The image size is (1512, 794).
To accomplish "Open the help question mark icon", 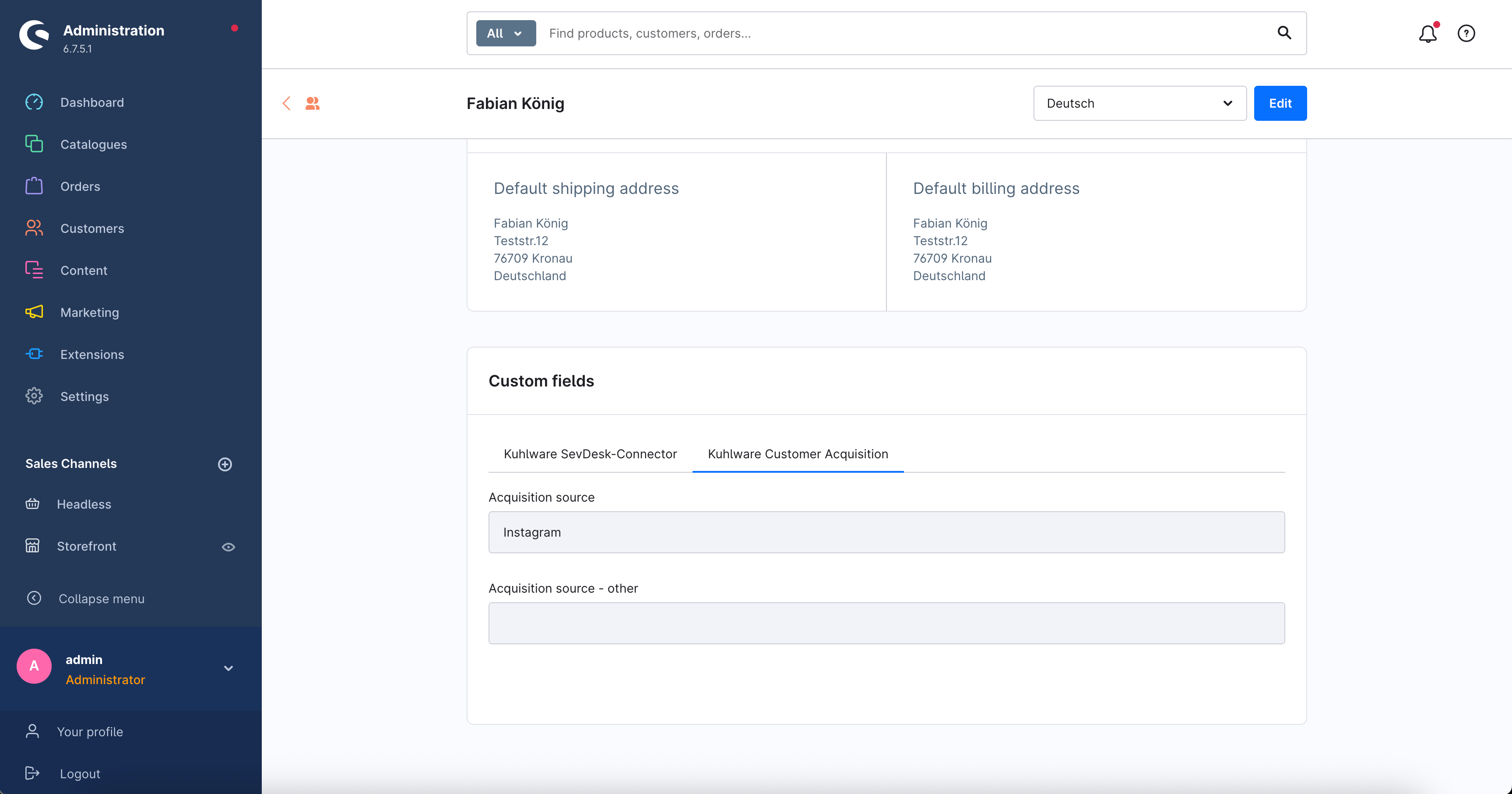I will tap(1466, 33).
